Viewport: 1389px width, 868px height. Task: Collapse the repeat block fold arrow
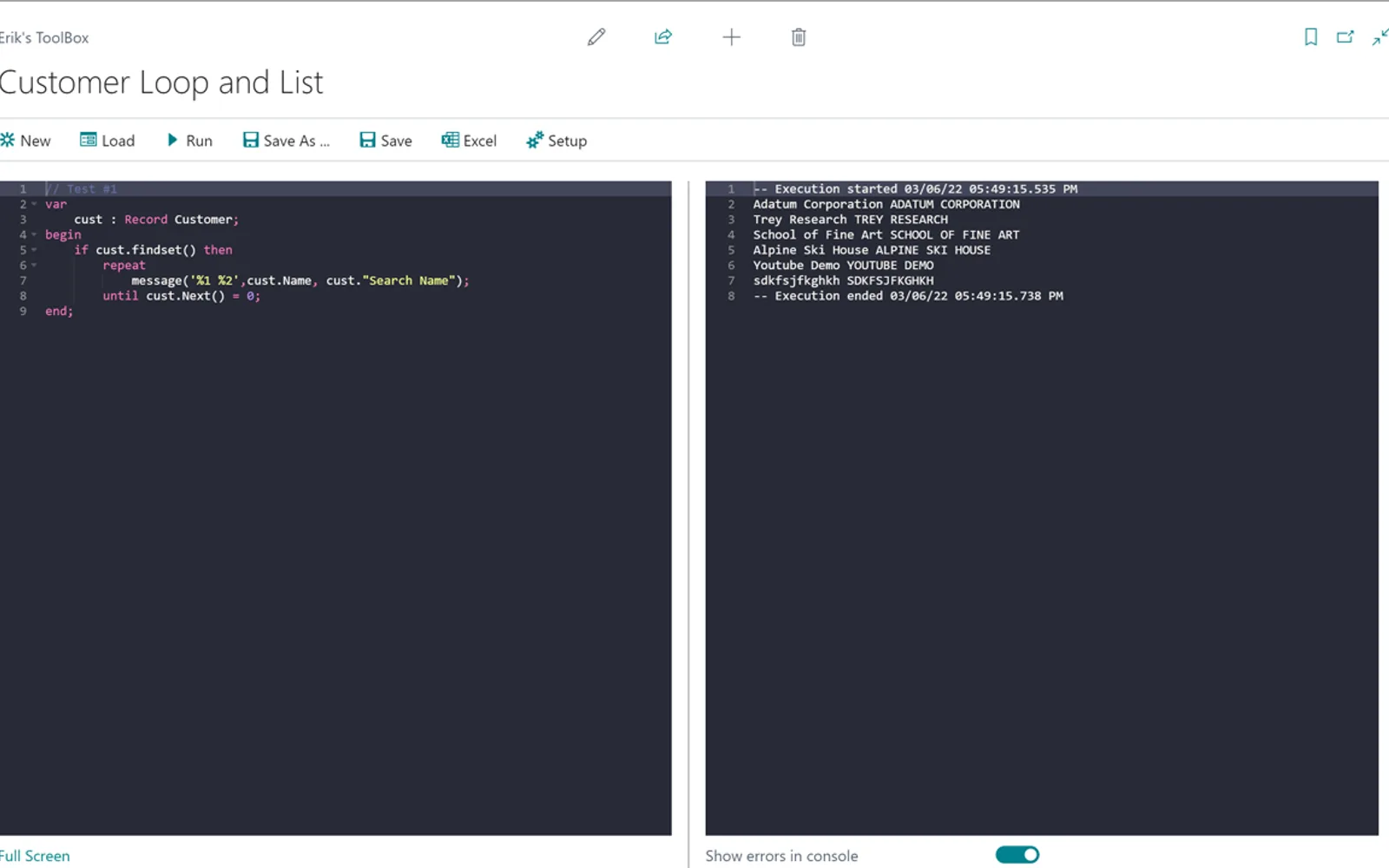35,266
